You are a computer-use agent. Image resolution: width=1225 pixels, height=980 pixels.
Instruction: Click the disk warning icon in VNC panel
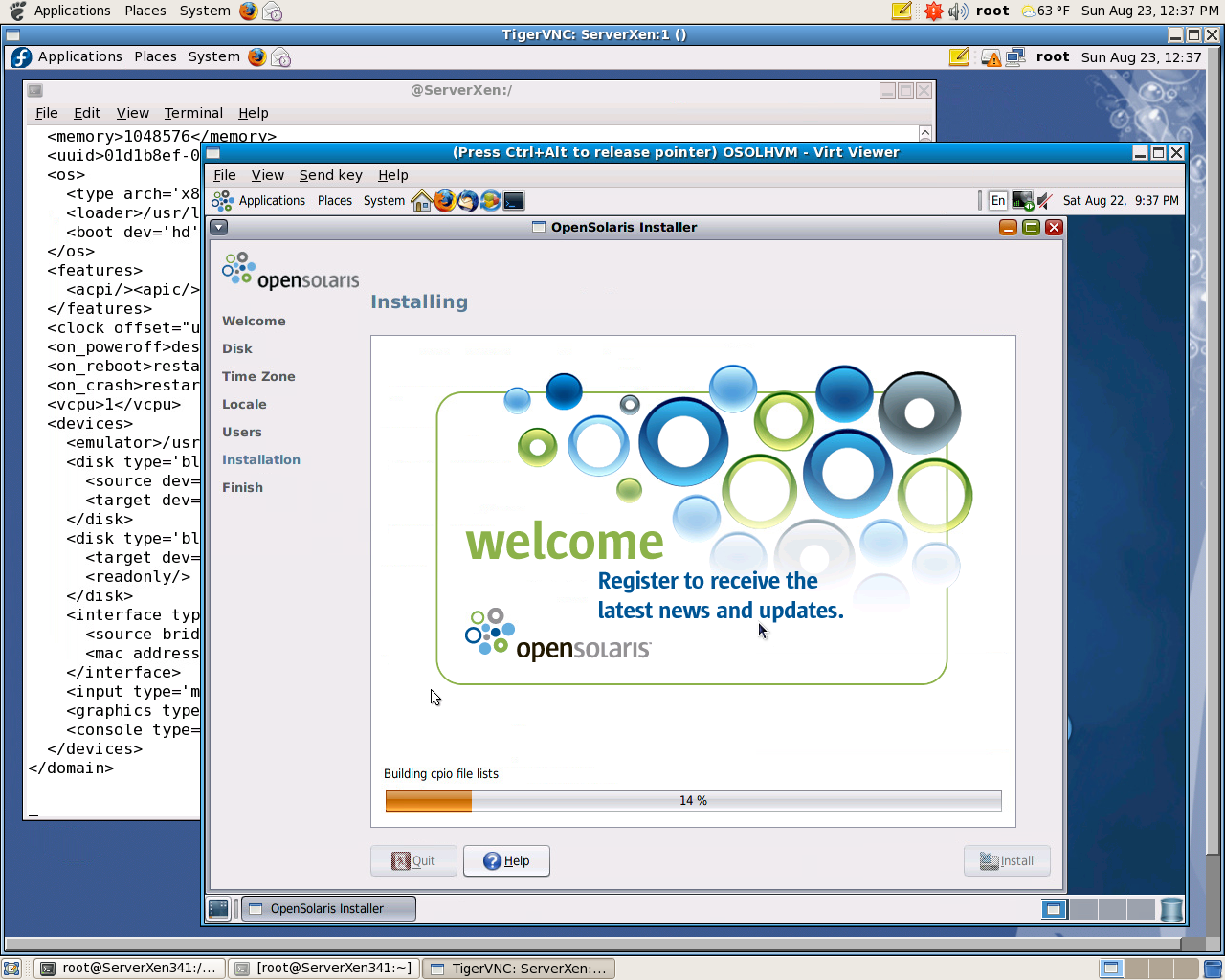(x=991, y=58)
